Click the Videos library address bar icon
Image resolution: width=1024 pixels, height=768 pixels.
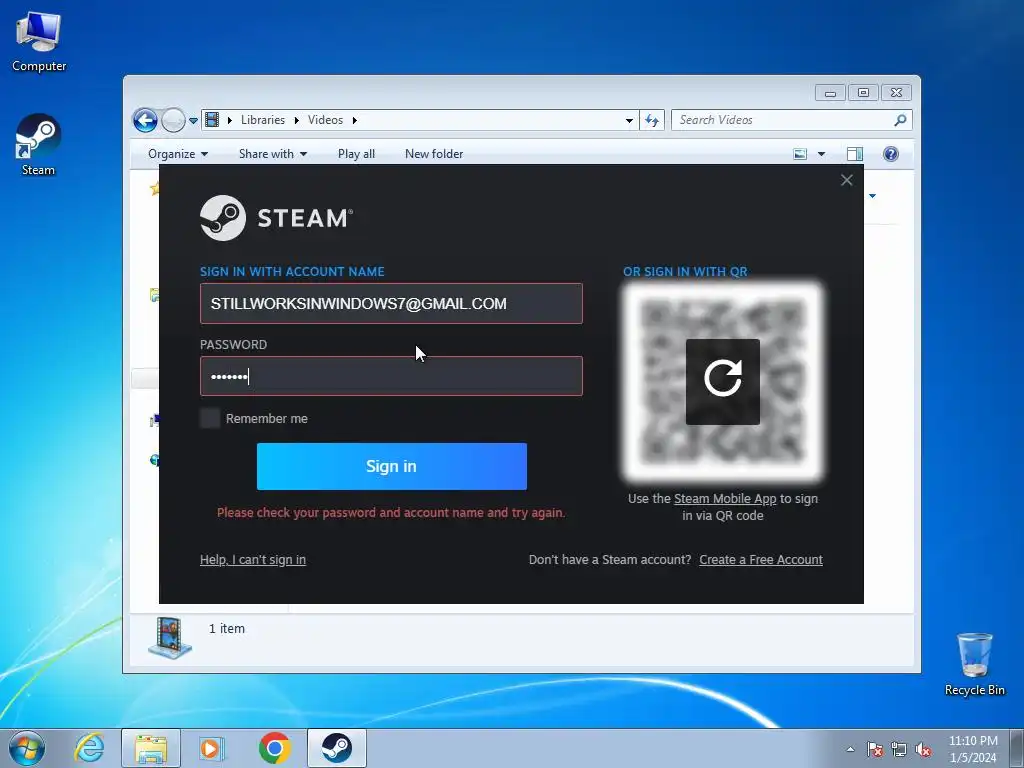point(212,120)
